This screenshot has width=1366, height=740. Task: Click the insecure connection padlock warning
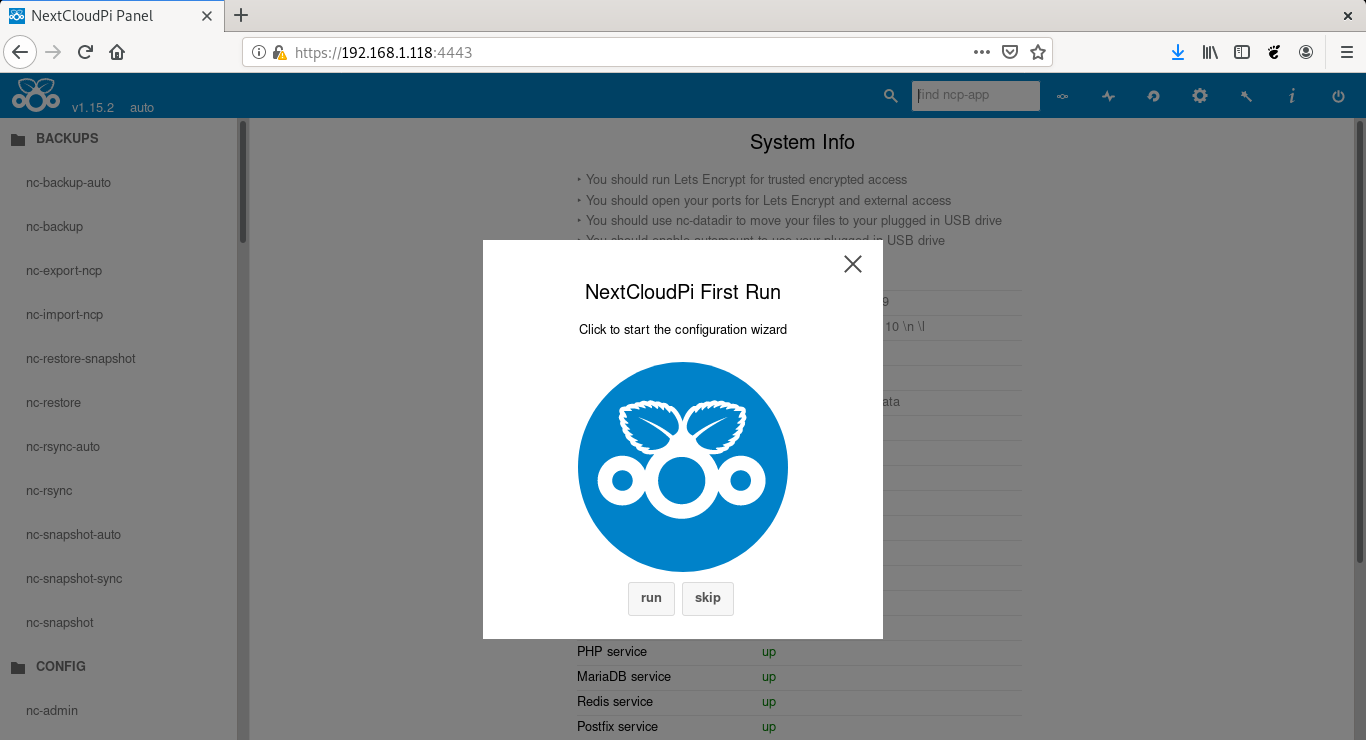tap(280, 52)
